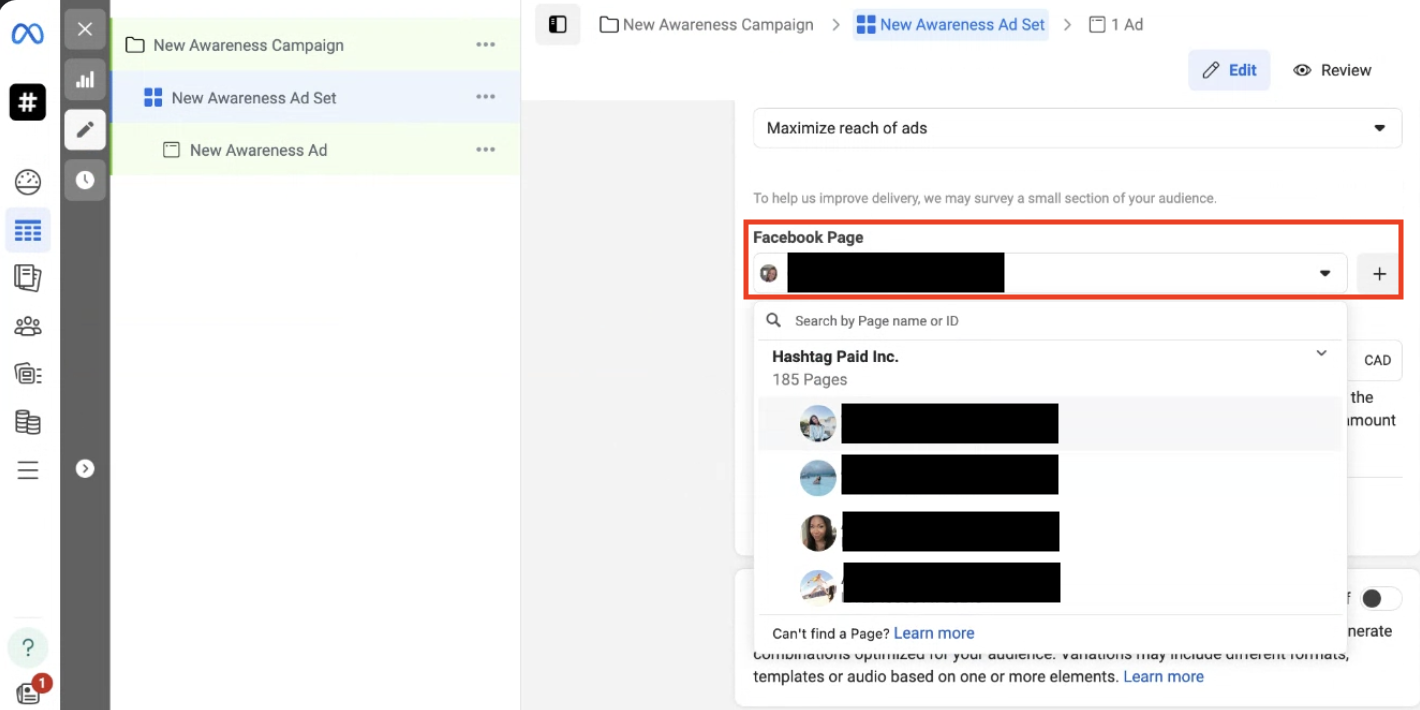Click the bar chart performance icon
The height and width of the screenshot is (710, 1420).
pos(85,79)
